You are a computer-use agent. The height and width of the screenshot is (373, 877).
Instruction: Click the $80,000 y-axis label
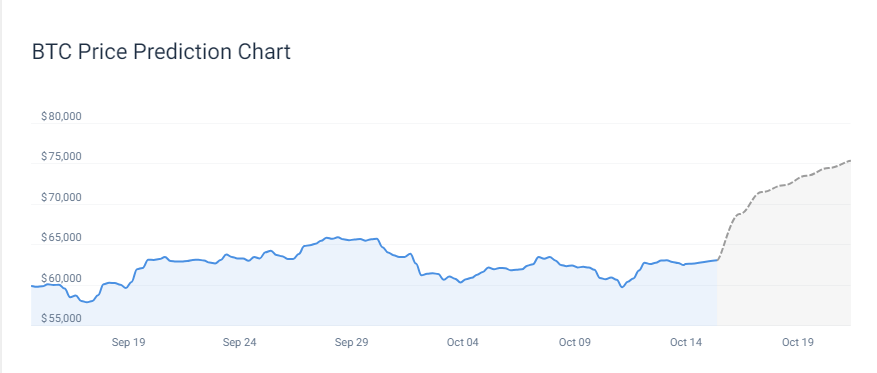pyautogui.click(x=62, y=117)
